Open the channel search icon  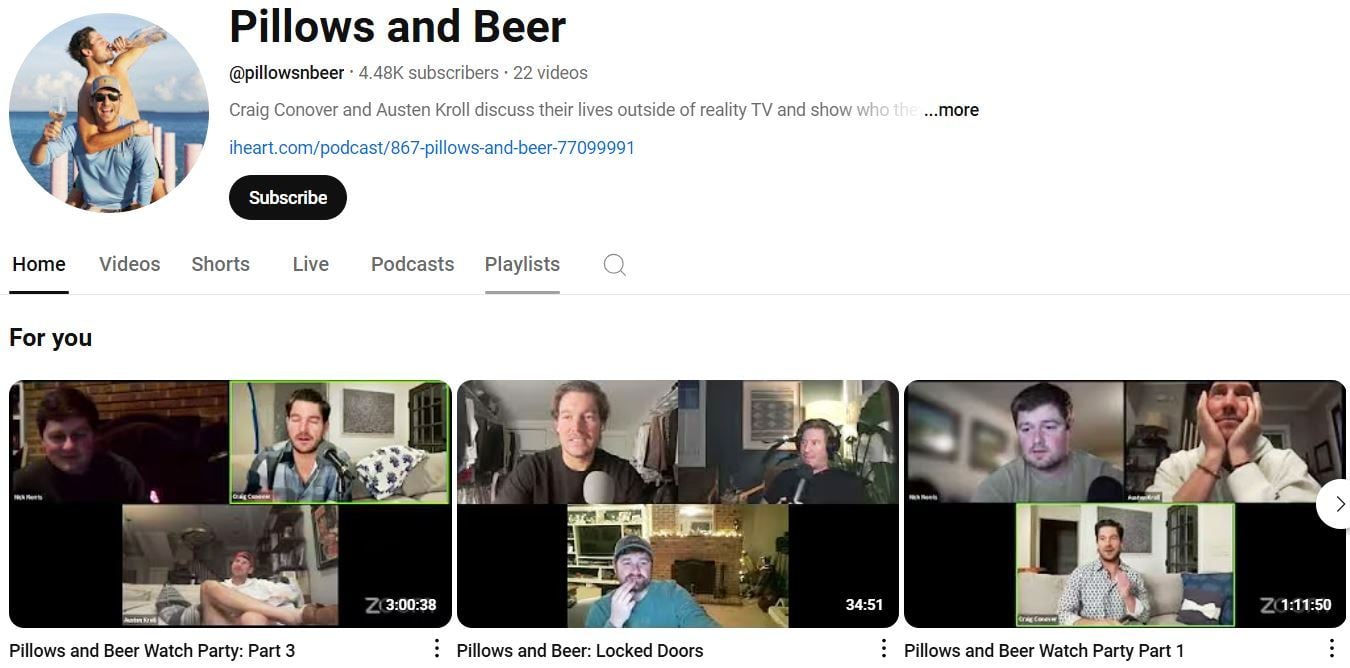pyautogui.click(x=614, y=264)
